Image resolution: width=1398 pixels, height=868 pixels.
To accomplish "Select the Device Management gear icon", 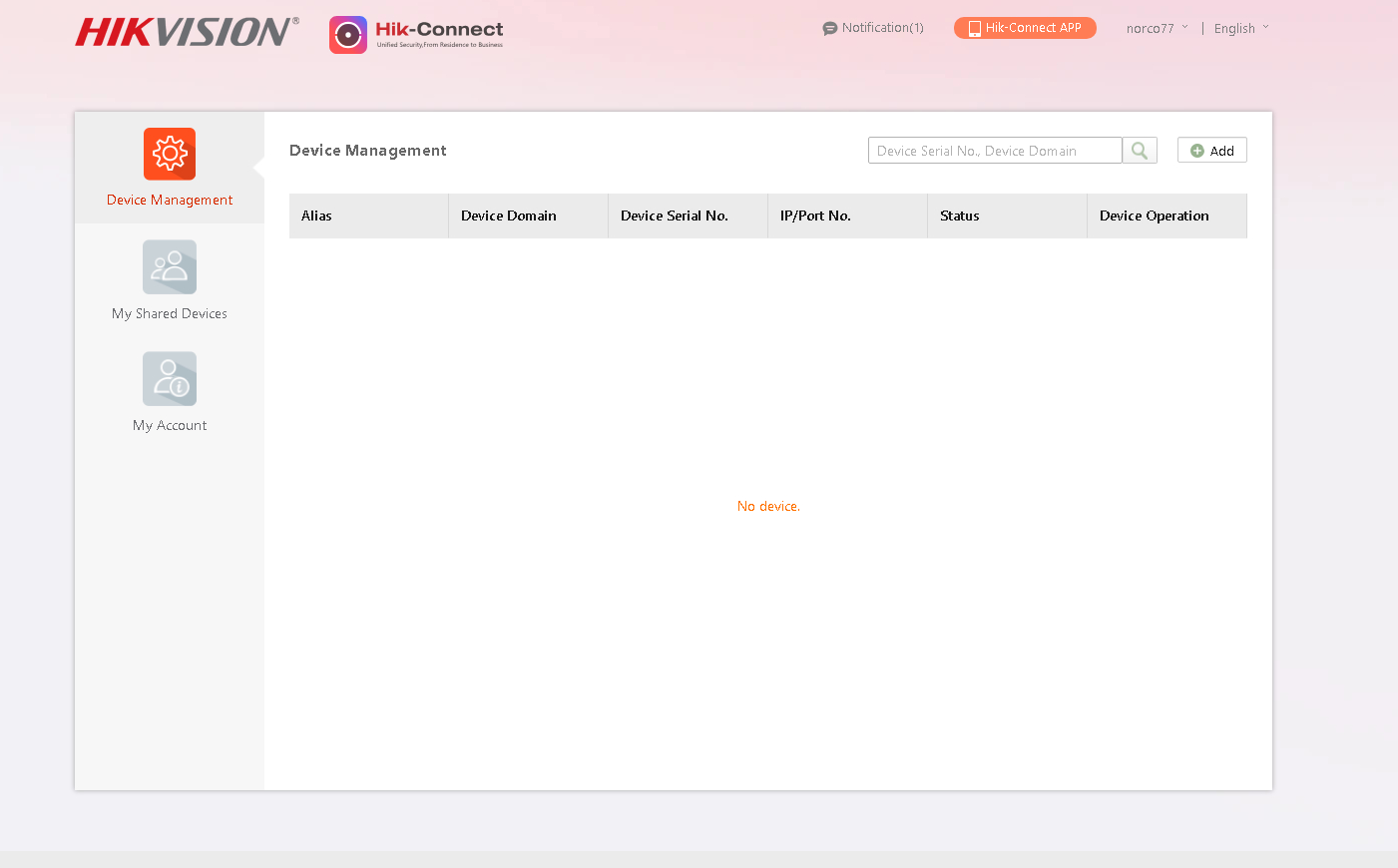I will click(170, 154).
